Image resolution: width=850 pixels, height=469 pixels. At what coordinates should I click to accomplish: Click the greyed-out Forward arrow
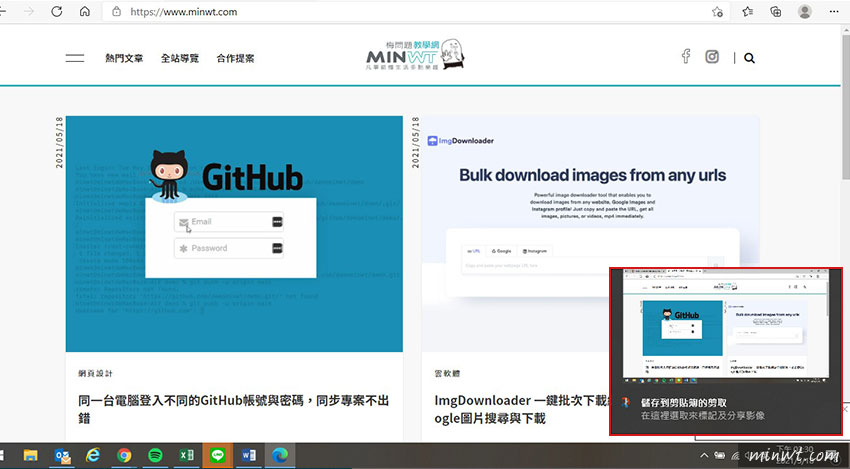tap(29, 11)
